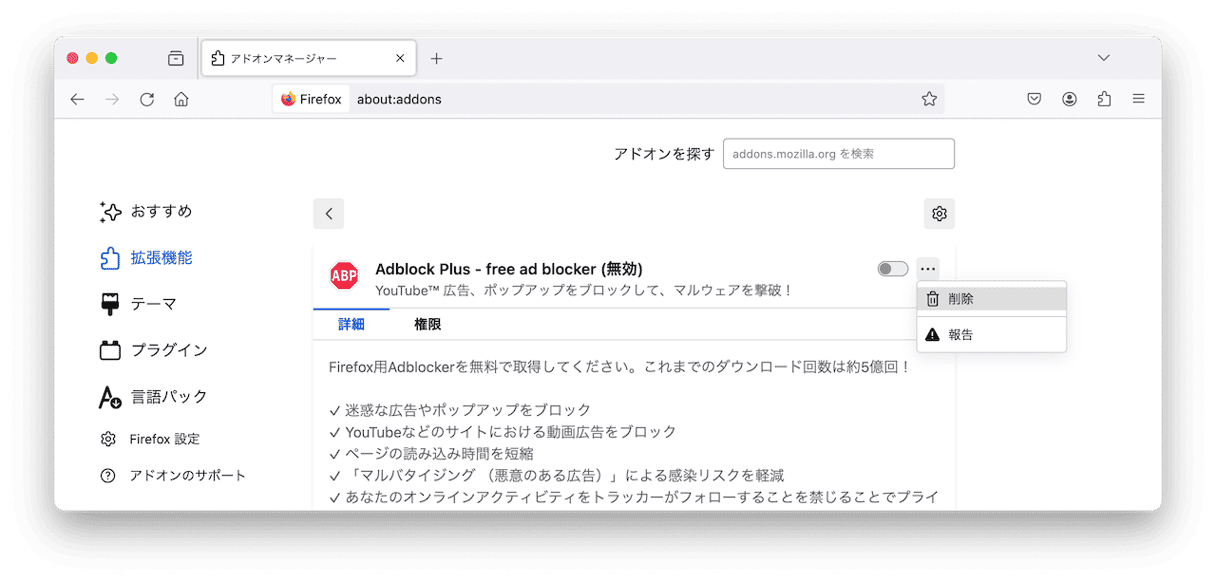The image size is (1216, 582).
Task: Open a new tab with plus button
Action: tap(436, 58)
